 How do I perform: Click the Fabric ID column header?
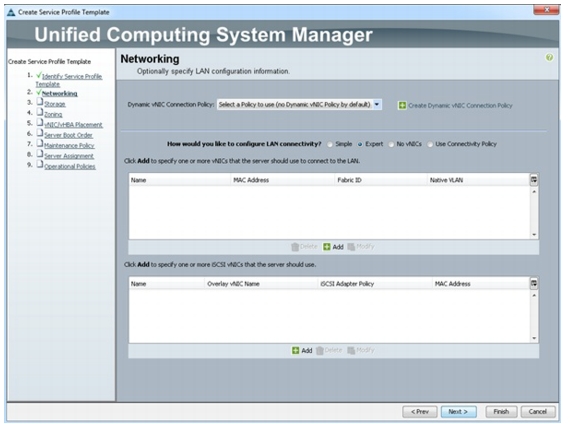[x=380, y=180]
